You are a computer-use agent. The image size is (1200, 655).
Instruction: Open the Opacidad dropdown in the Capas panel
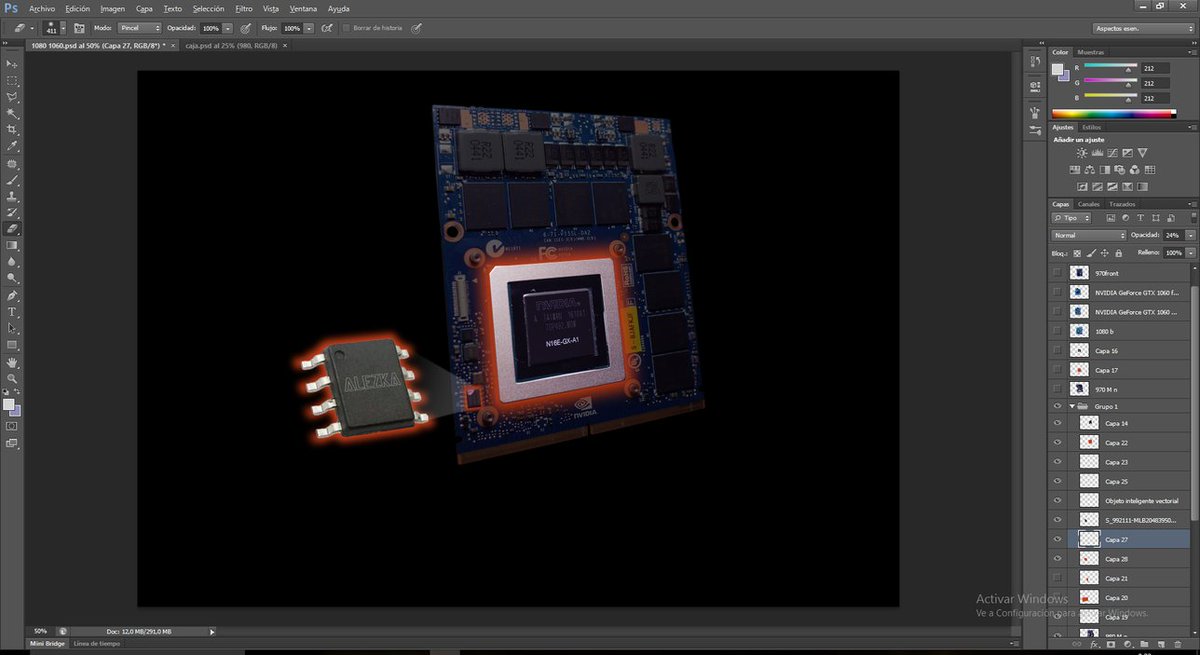[1190, 234]
